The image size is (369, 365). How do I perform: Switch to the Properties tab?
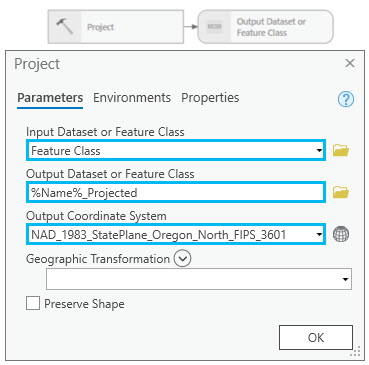210,98
